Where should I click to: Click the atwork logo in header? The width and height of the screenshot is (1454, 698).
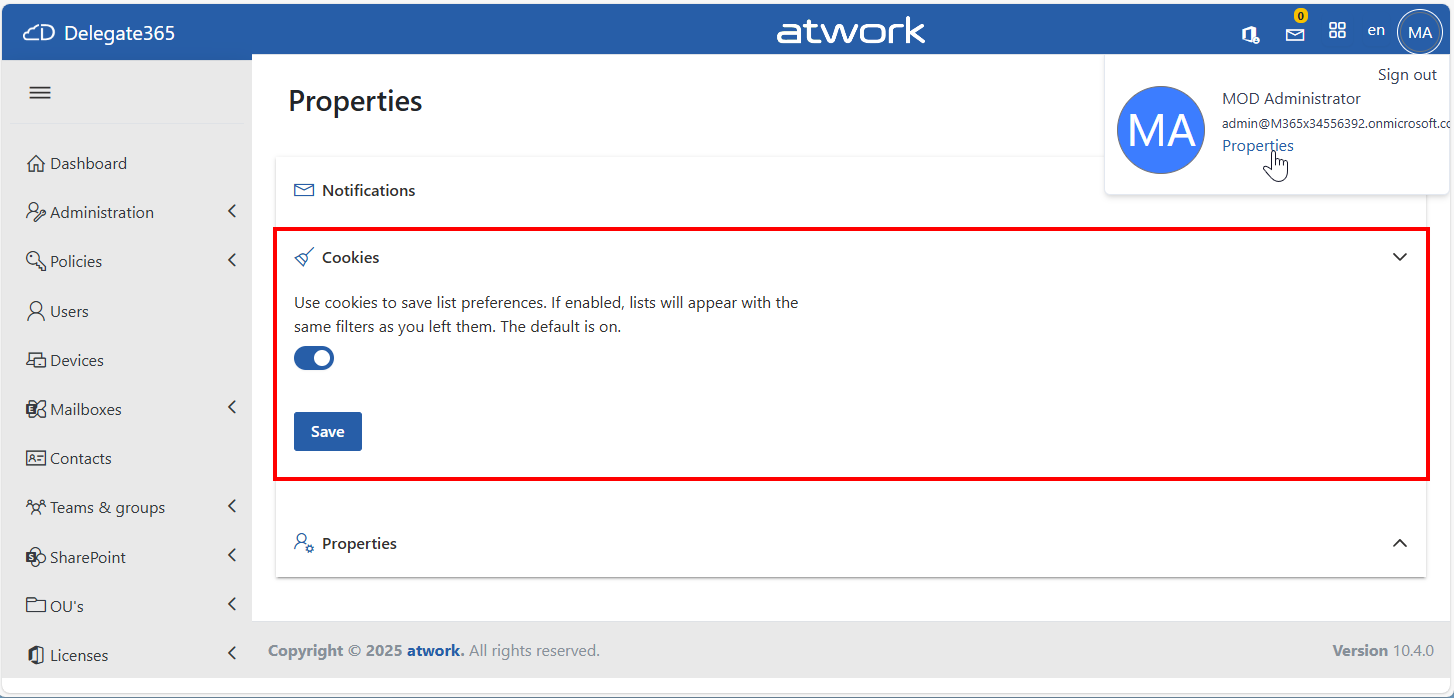tap(851, 32)
